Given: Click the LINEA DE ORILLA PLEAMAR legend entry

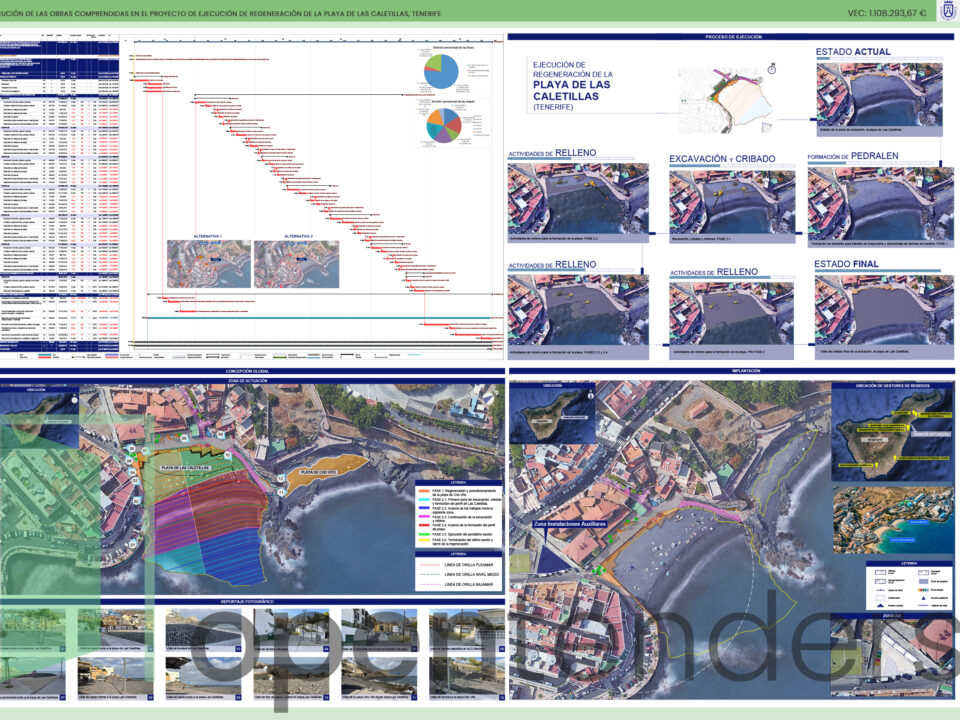Looking at the screenshot, I should click(457, 565).
